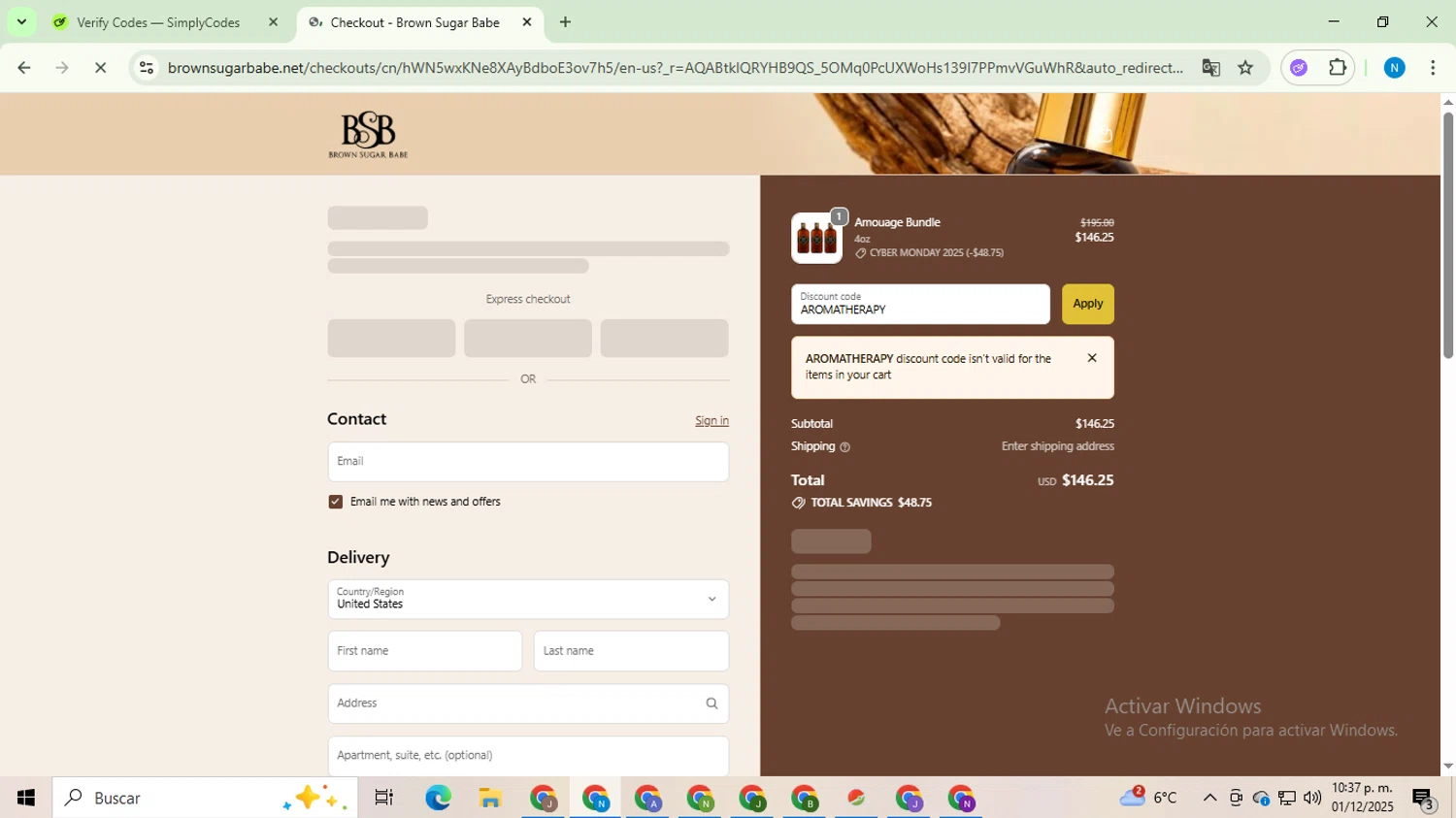The width and height of the screenshot is (1456, 818).
Task: Open File Explorer from the taskbar
Action: (490, 798)
